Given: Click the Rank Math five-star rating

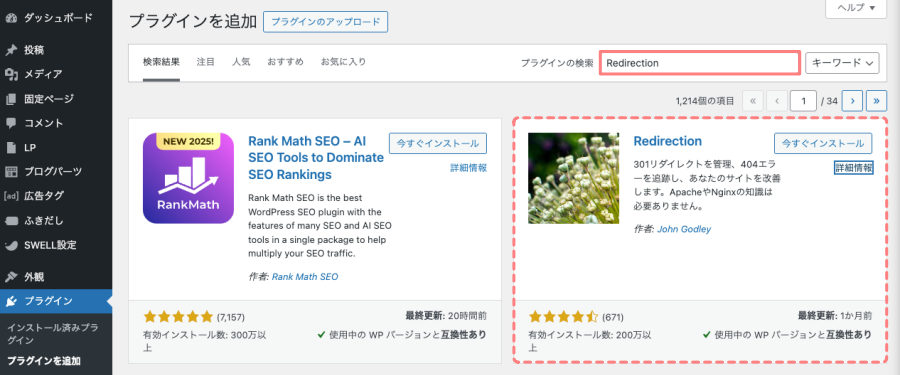Looking at the screenshot, I should (178, 316).
